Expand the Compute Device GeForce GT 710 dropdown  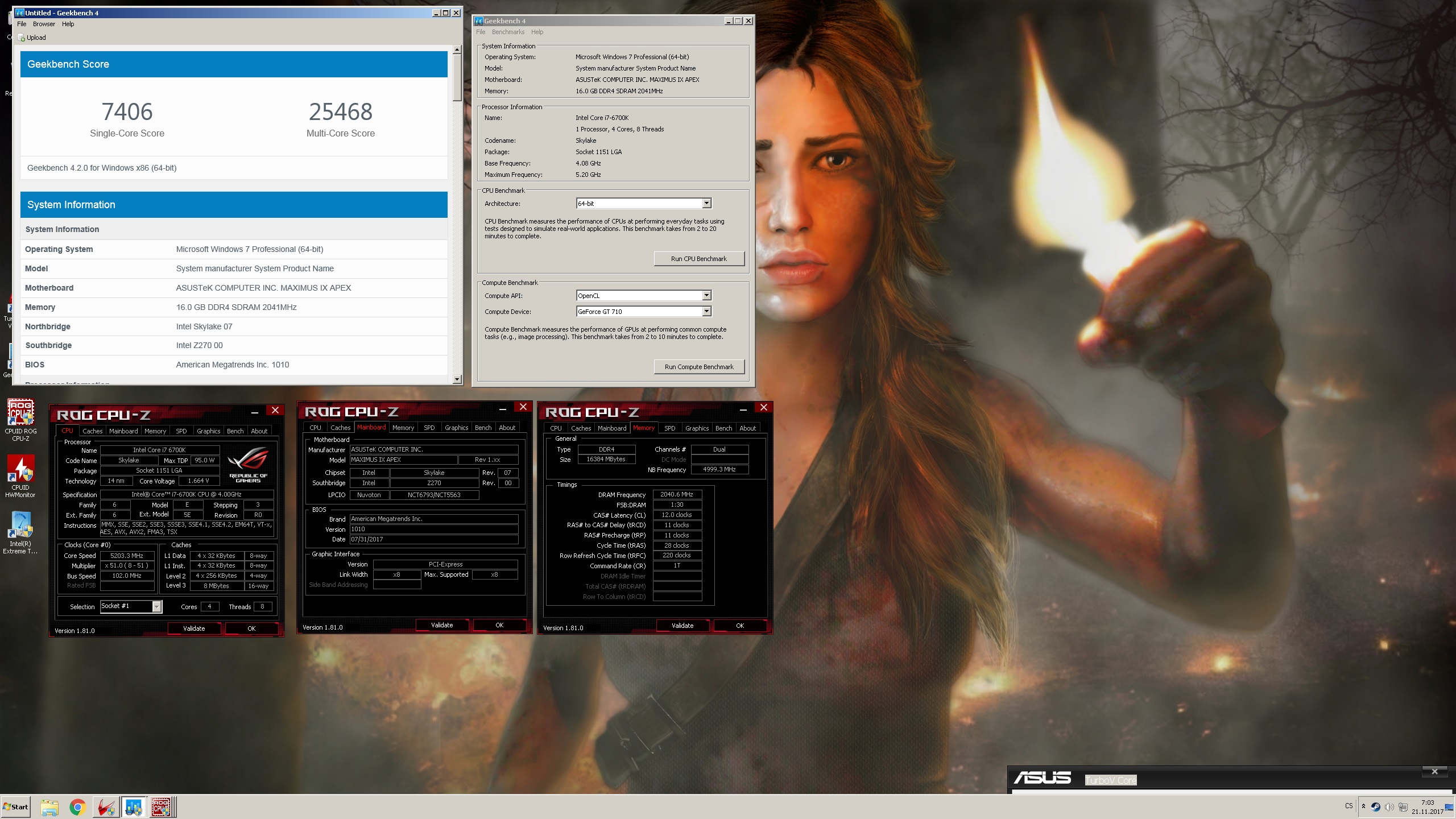[706, 312]
